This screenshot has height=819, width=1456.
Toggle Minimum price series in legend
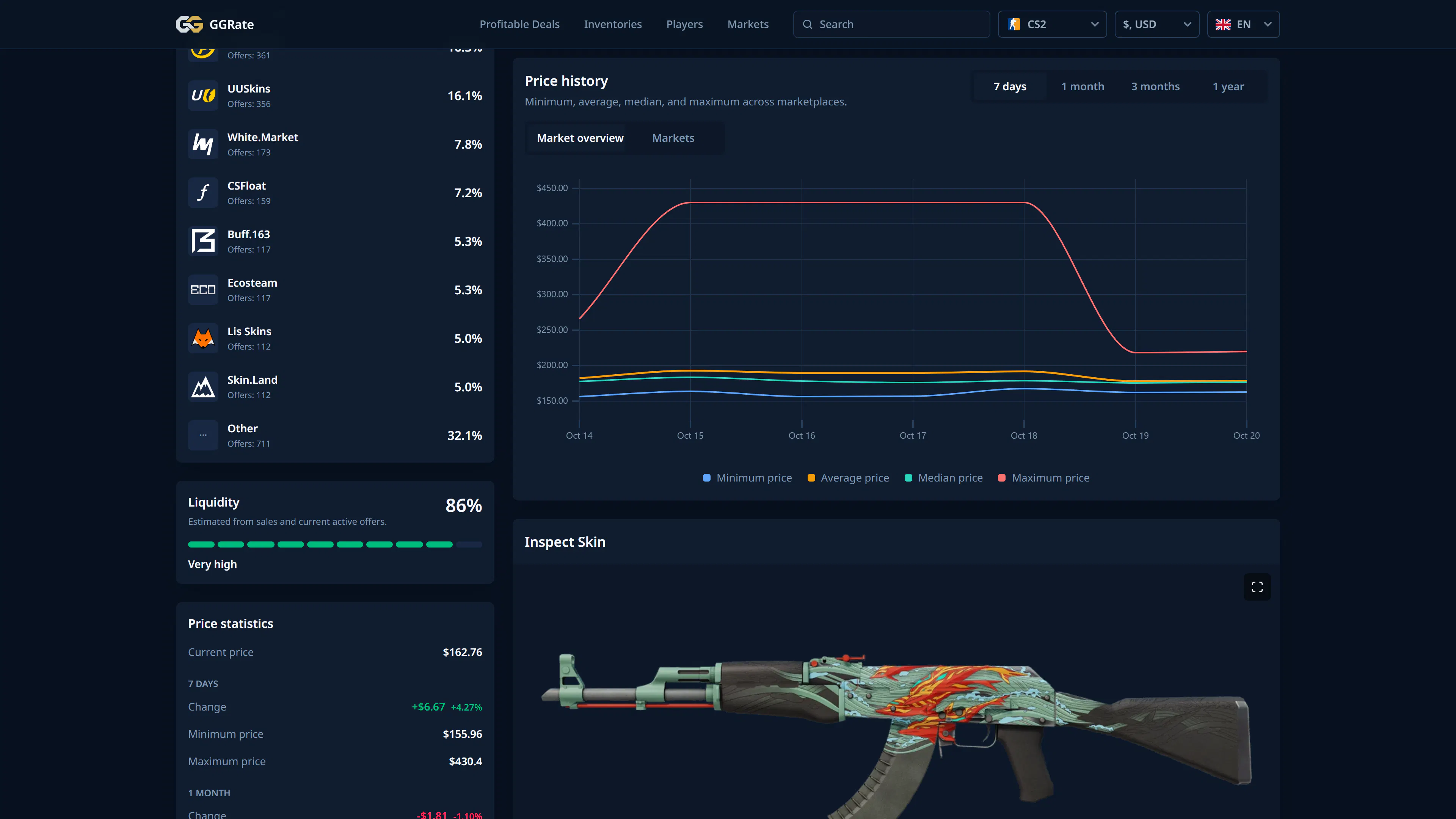coord(747,478)
